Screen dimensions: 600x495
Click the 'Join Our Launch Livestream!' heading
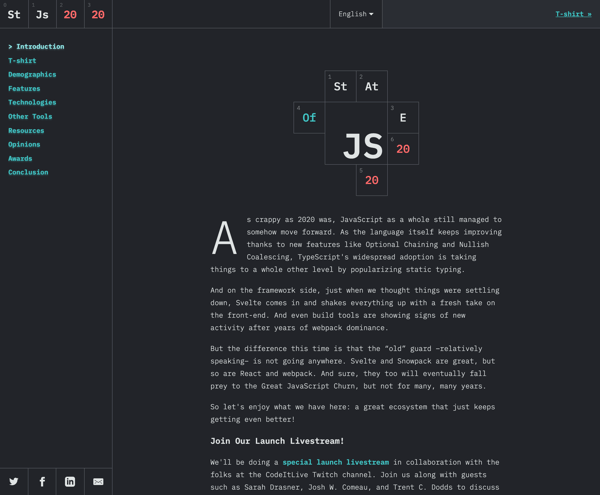[277, 441]
